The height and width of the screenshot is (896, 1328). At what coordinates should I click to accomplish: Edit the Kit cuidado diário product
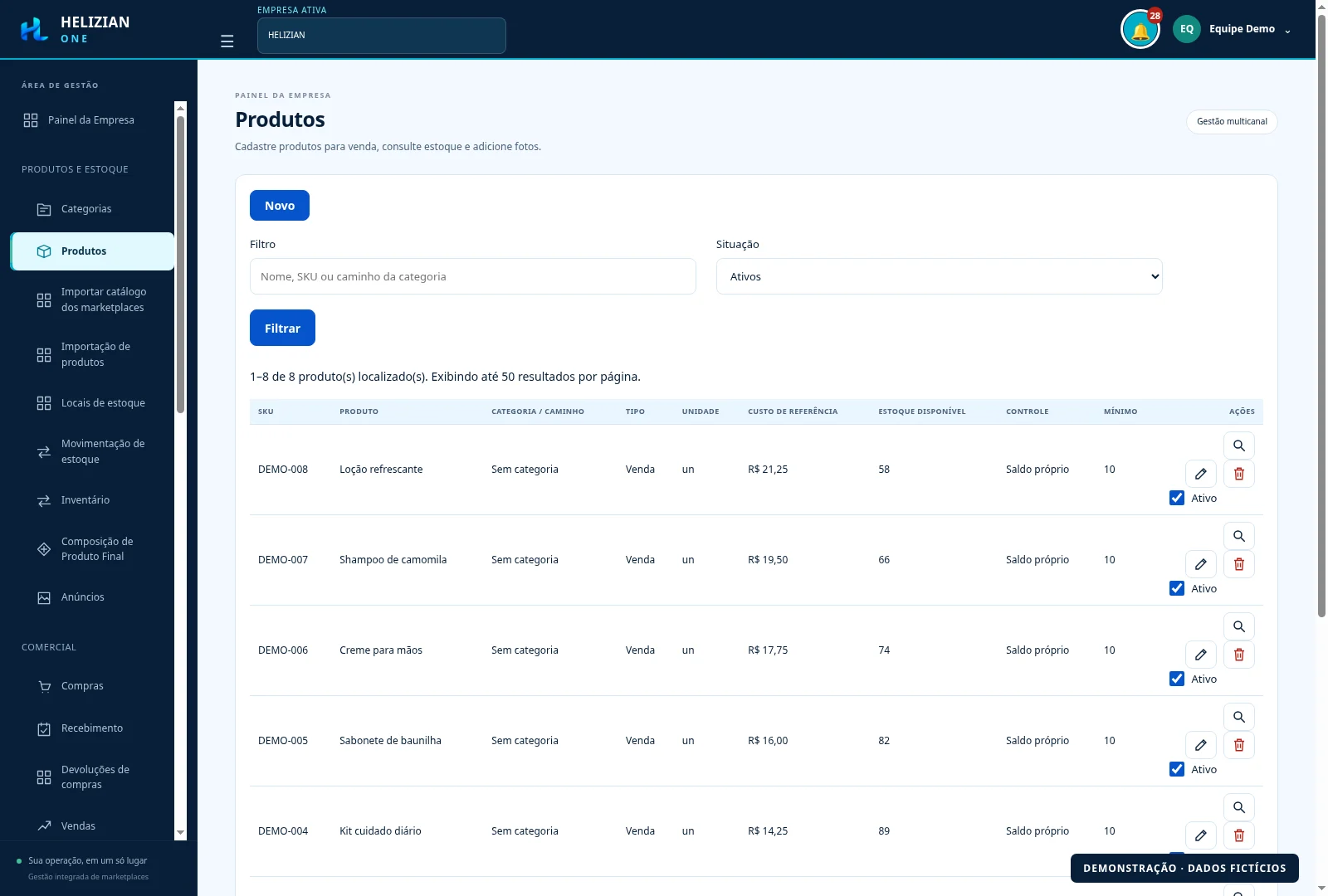pyautogui.click(x=1201, y=835)
